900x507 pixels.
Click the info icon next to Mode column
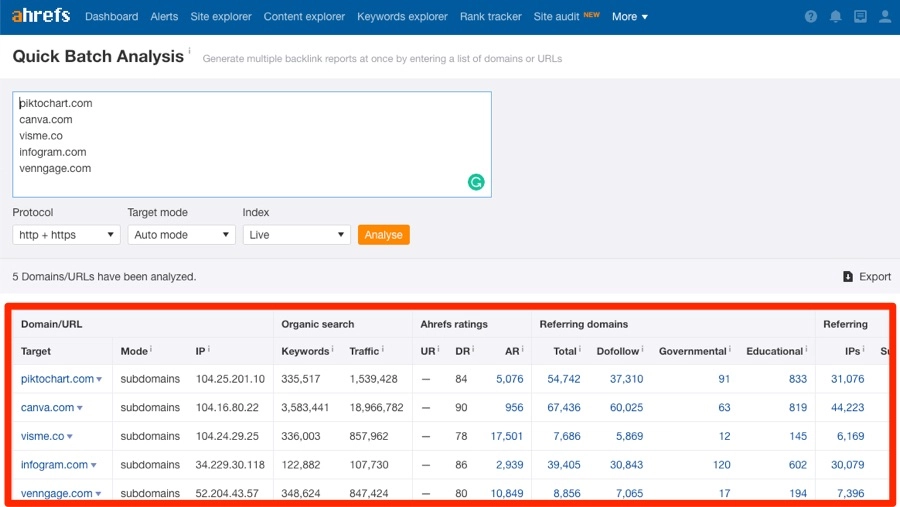[x=151, y=350]
